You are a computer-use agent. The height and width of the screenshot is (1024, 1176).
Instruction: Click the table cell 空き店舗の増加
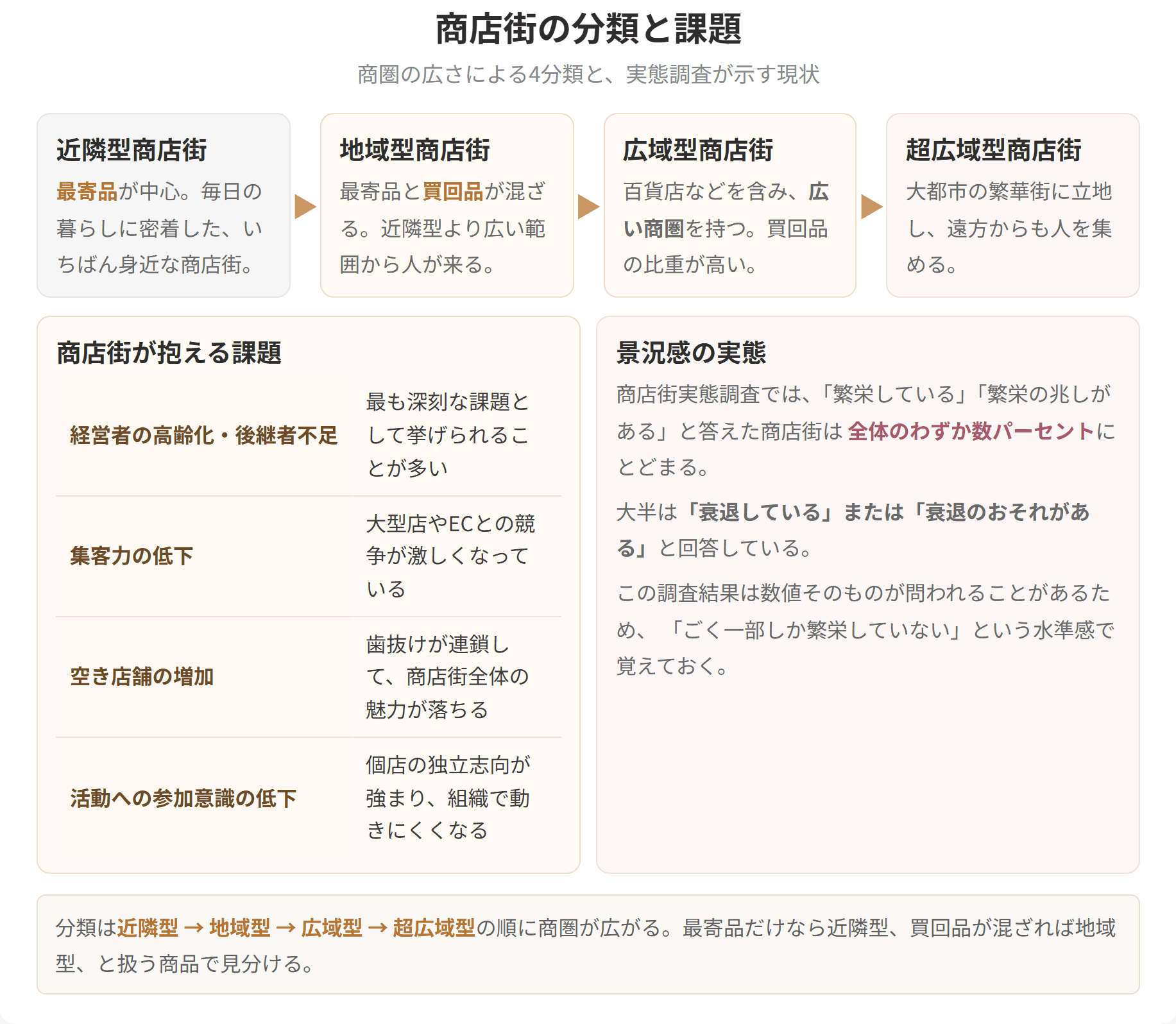203,676
